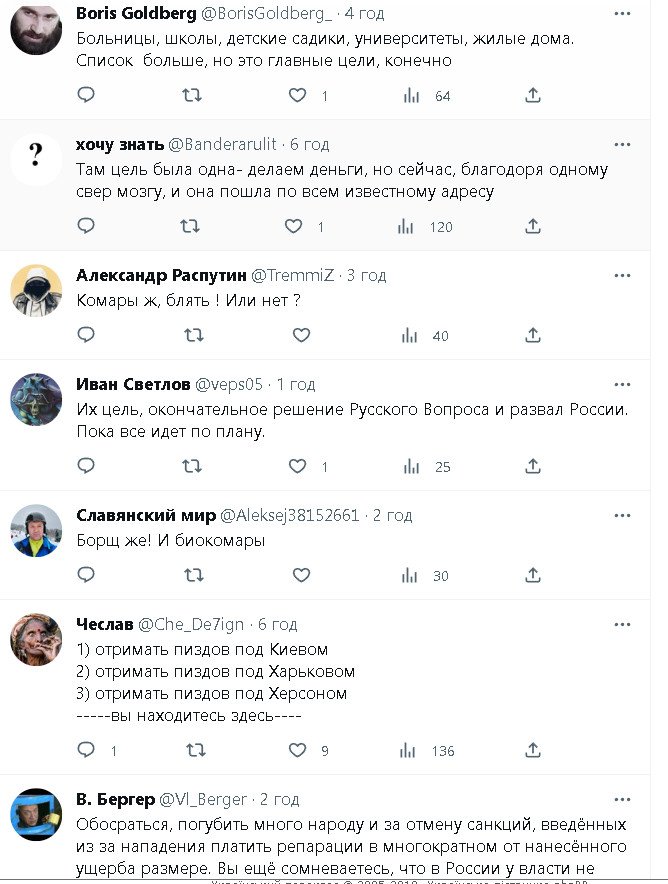Open Чеслав's avatar picture
This screenshot has width=668, height=884.
36,640
